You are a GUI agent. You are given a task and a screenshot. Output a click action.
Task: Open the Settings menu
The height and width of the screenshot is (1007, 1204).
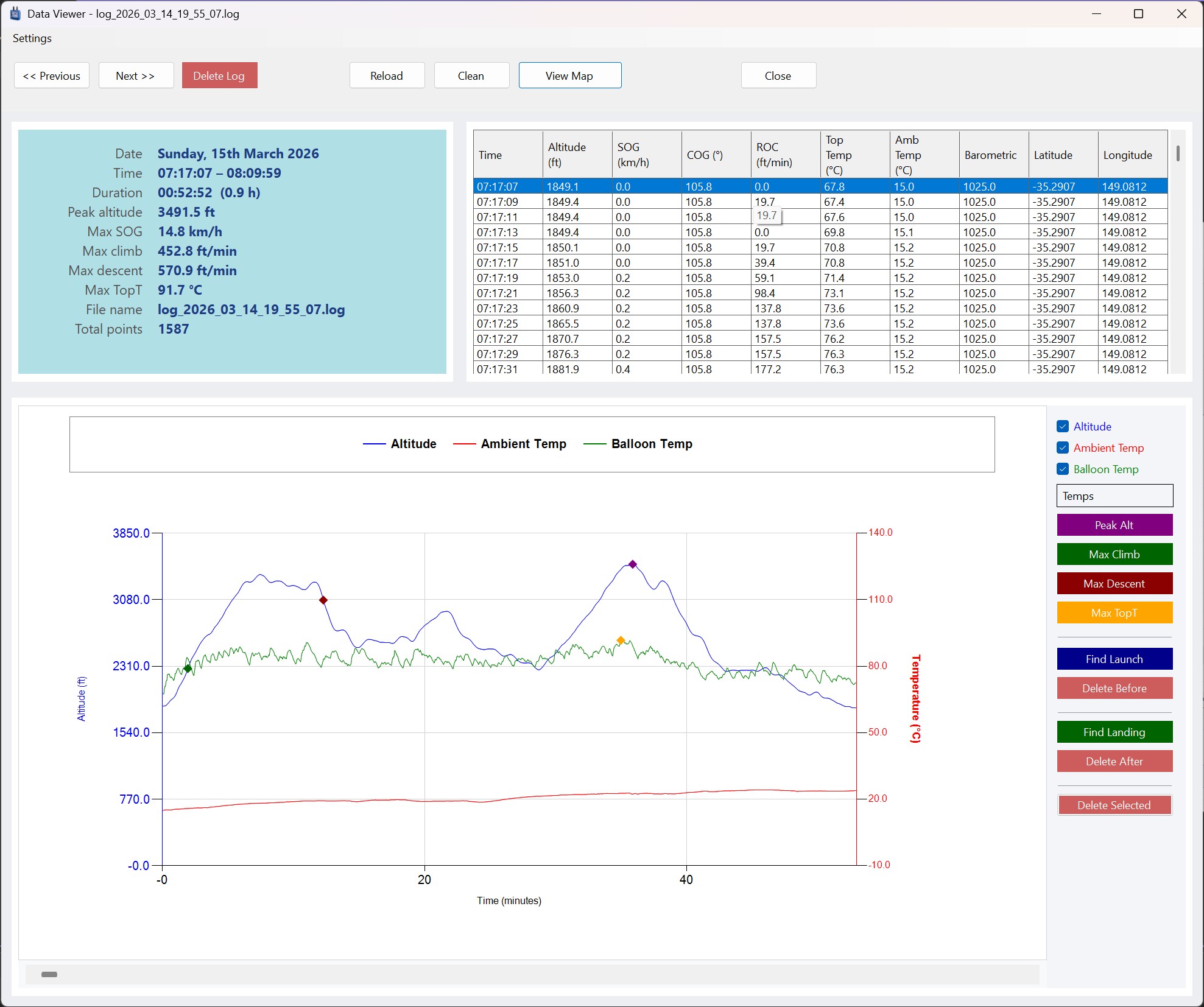[32, 38]
